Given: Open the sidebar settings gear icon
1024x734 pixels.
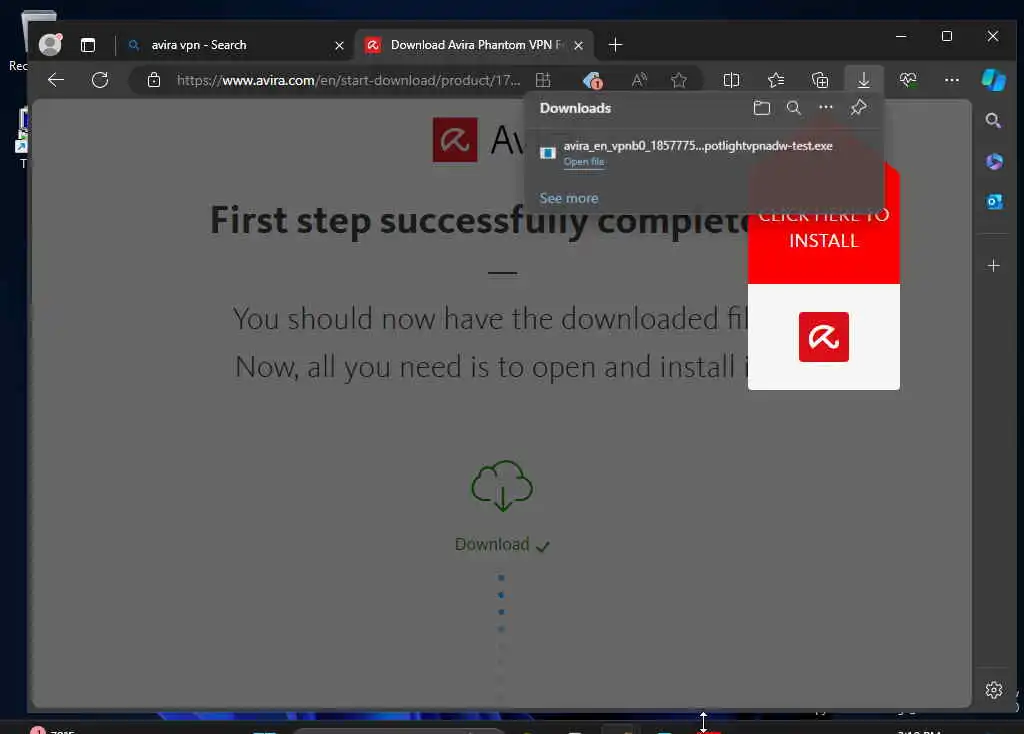Looking at the screenshot, I should (x=993, y=690).
